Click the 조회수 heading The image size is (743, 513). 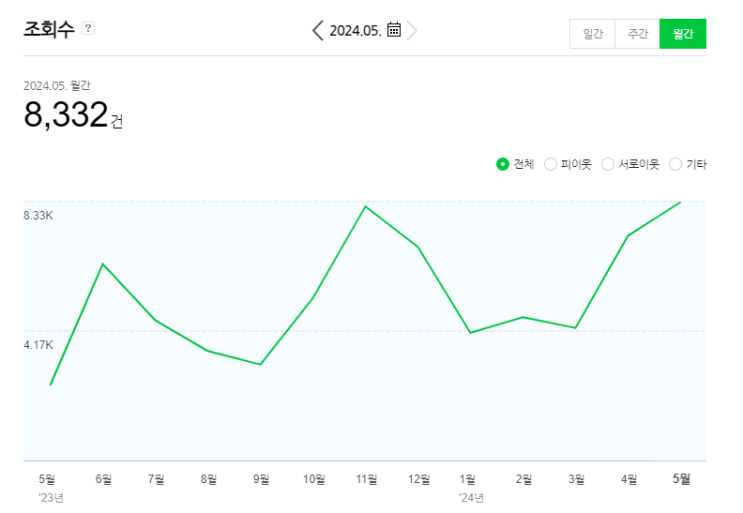pos(49,29)
